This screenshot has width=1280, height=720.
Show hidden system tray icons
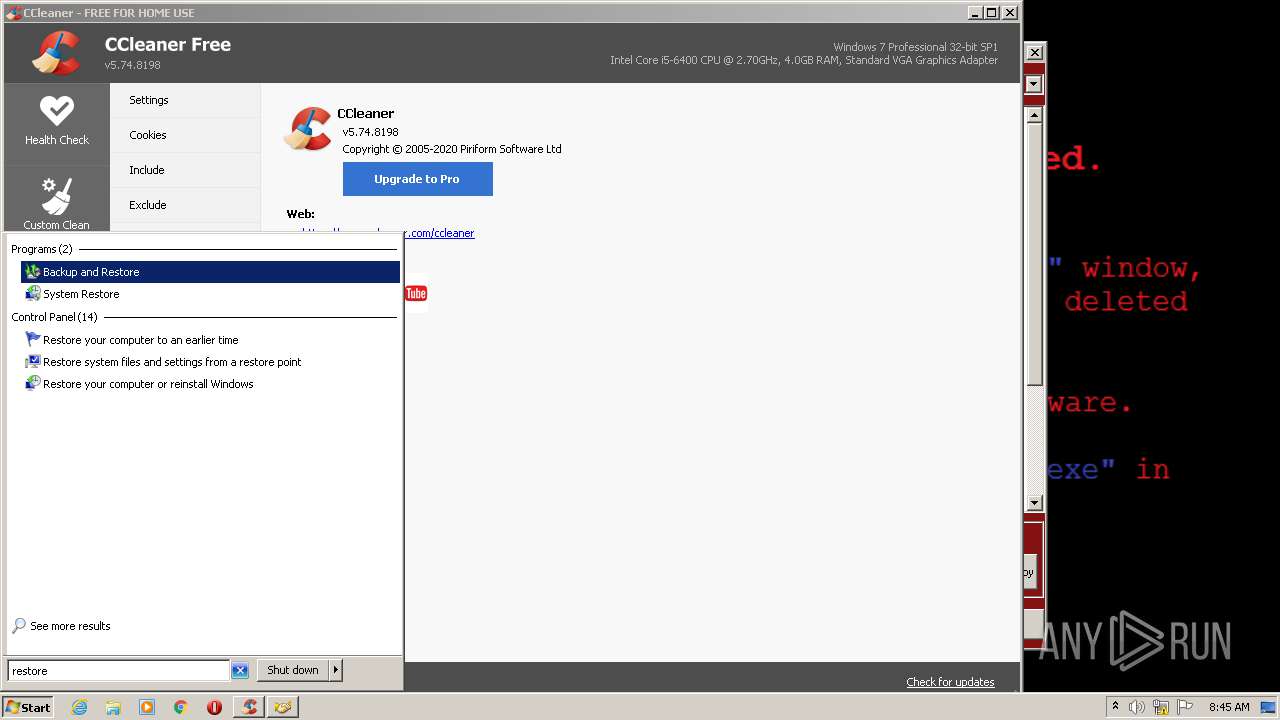tap(1116, 707)
